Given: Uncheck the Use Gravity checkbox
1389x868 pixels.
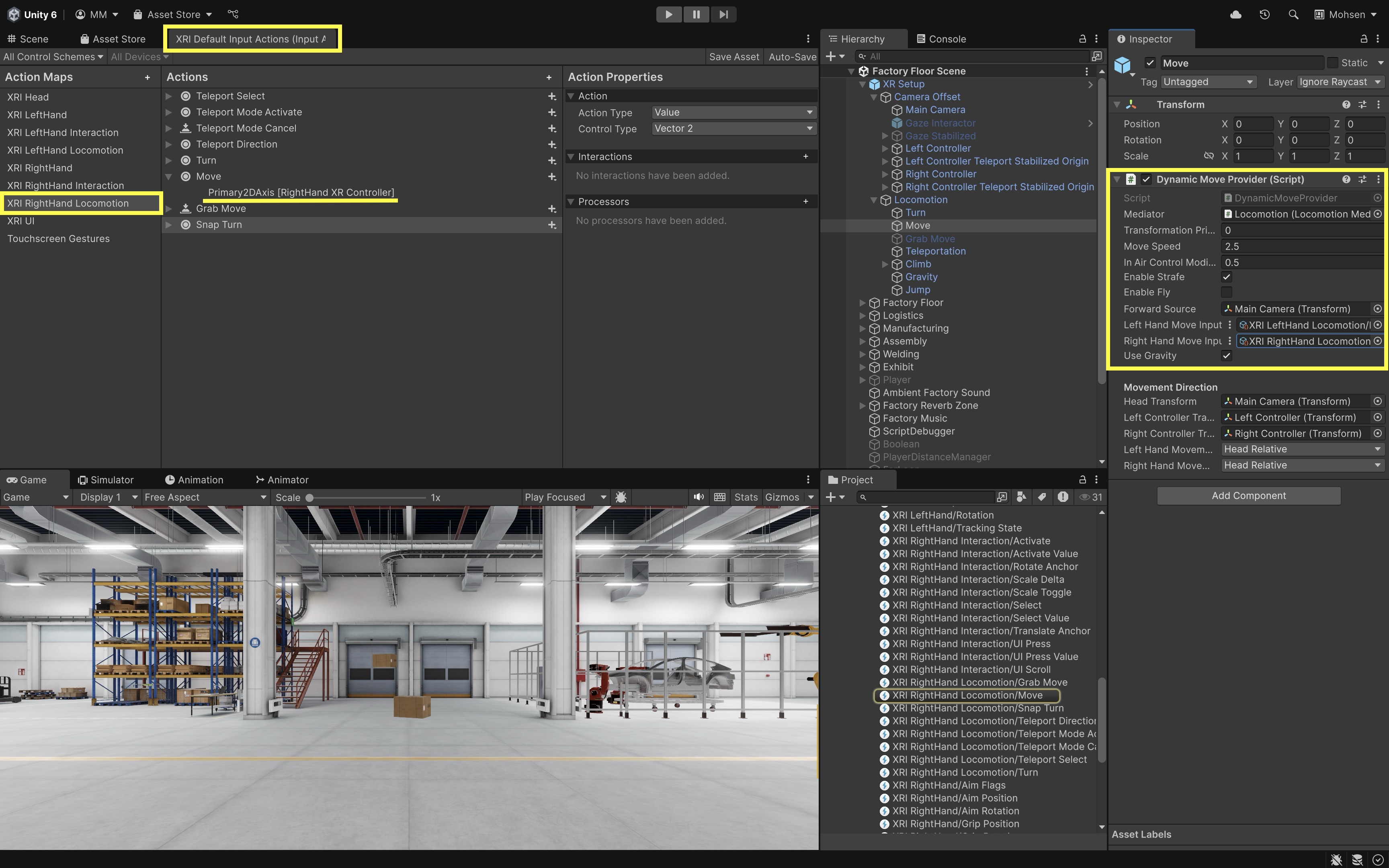Looking at the screenshot, I should [x=1227, y=356].
